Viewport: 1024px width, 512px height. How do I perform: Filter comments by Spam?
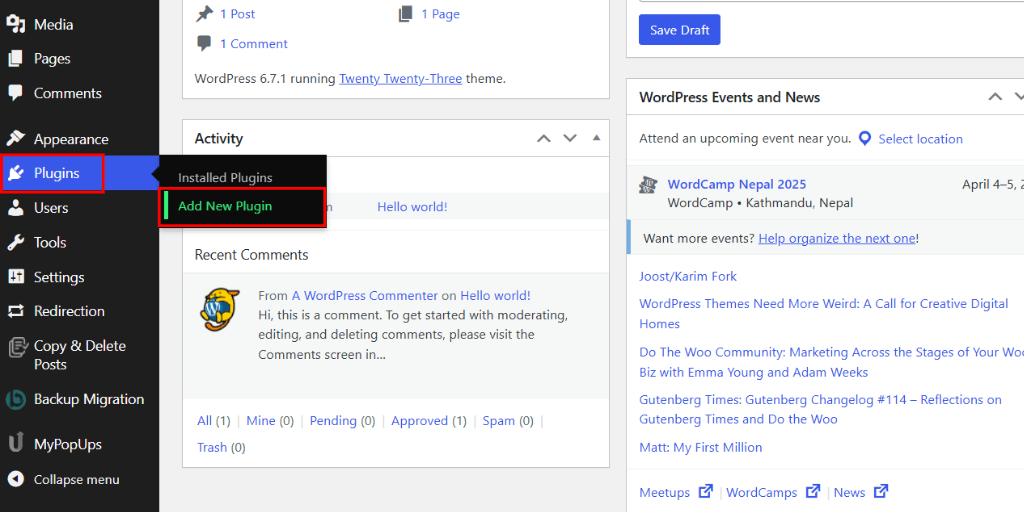coord(498,421)
